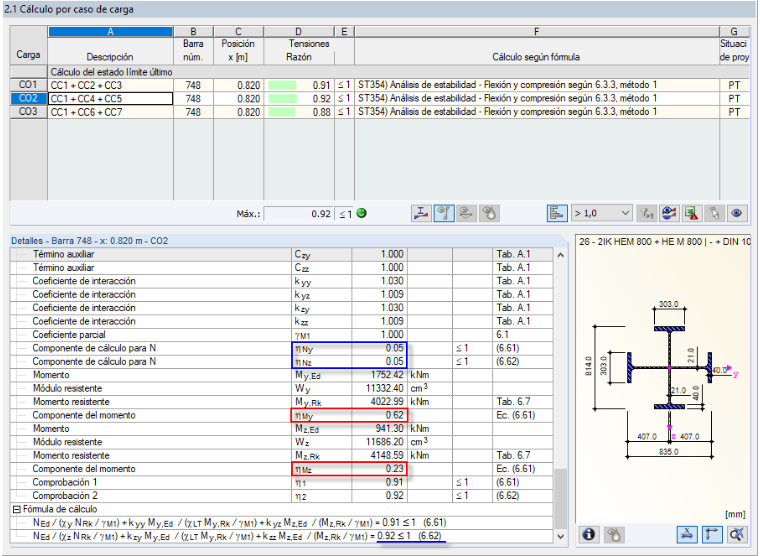Collapse the Fórmula de cálculo section

(17, 509)
